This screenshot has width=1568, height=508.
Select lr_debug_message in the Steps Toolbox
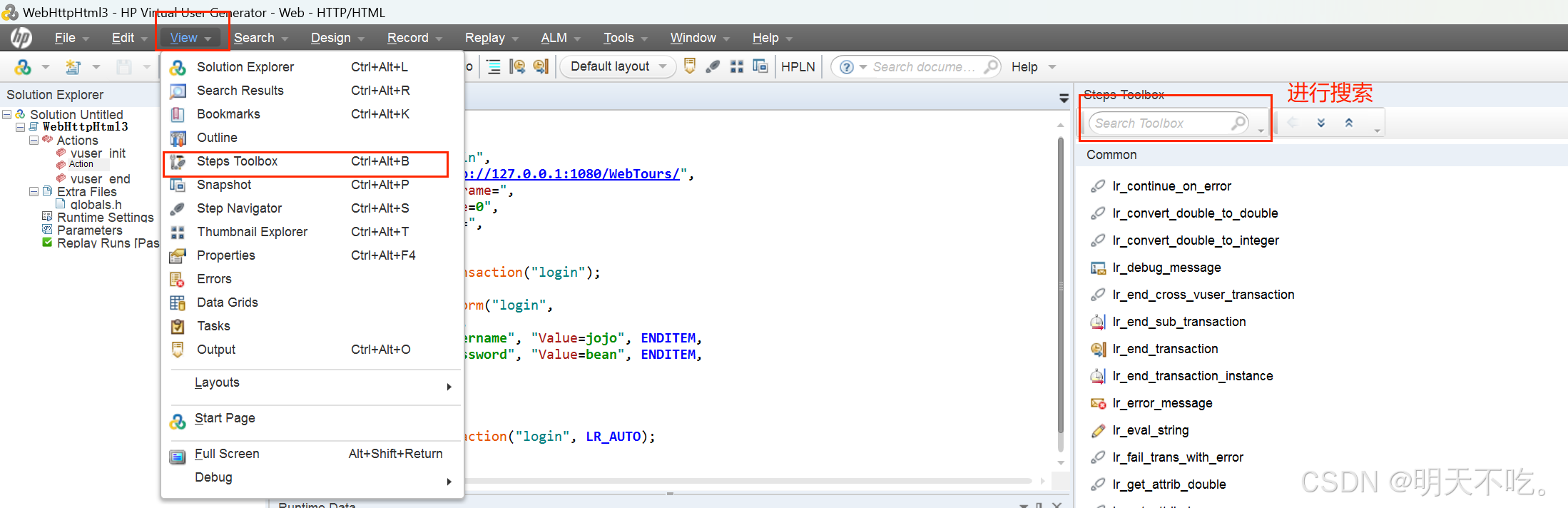(1166, 268)
